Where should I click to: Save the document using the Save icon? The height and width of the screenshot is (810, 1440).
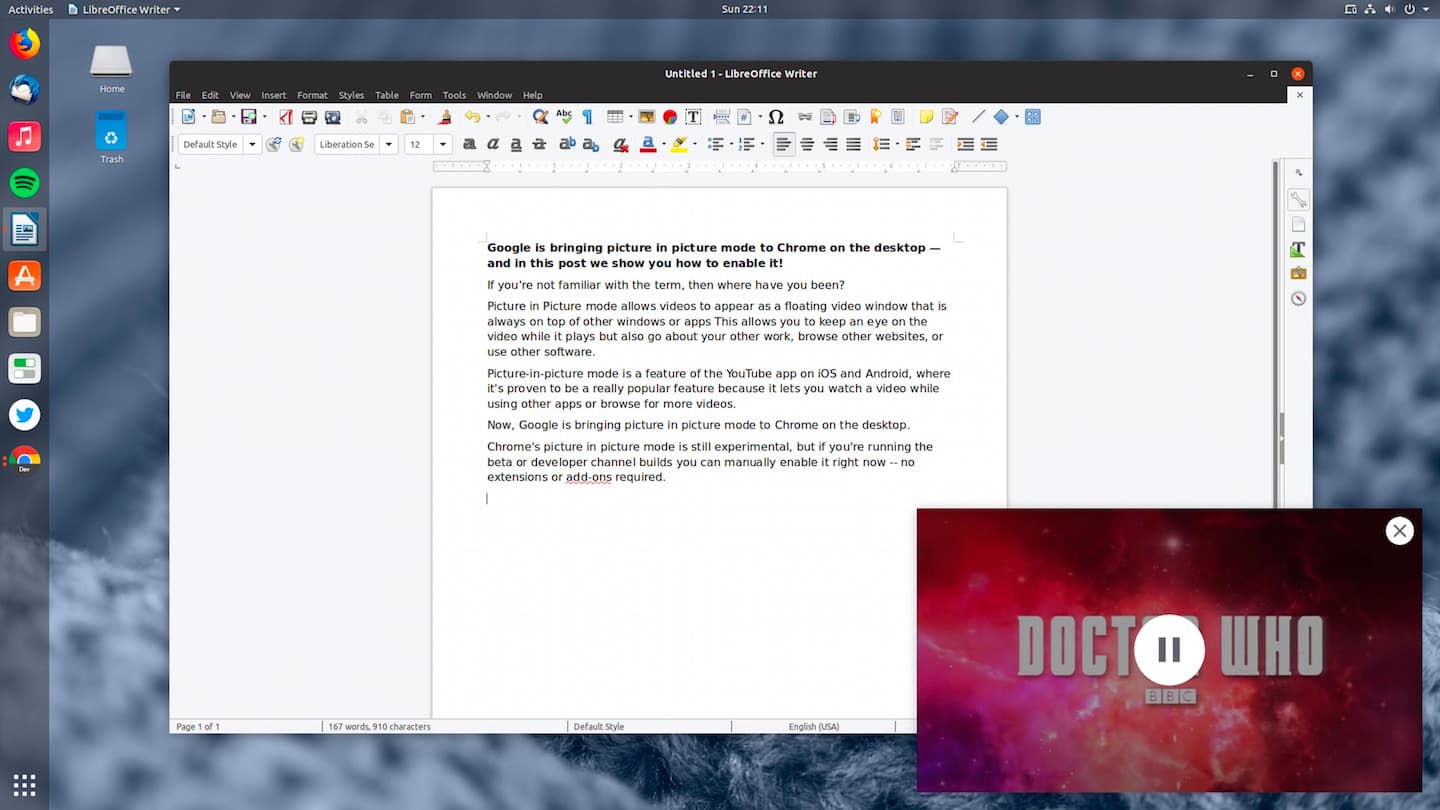(x=249, y=117)
